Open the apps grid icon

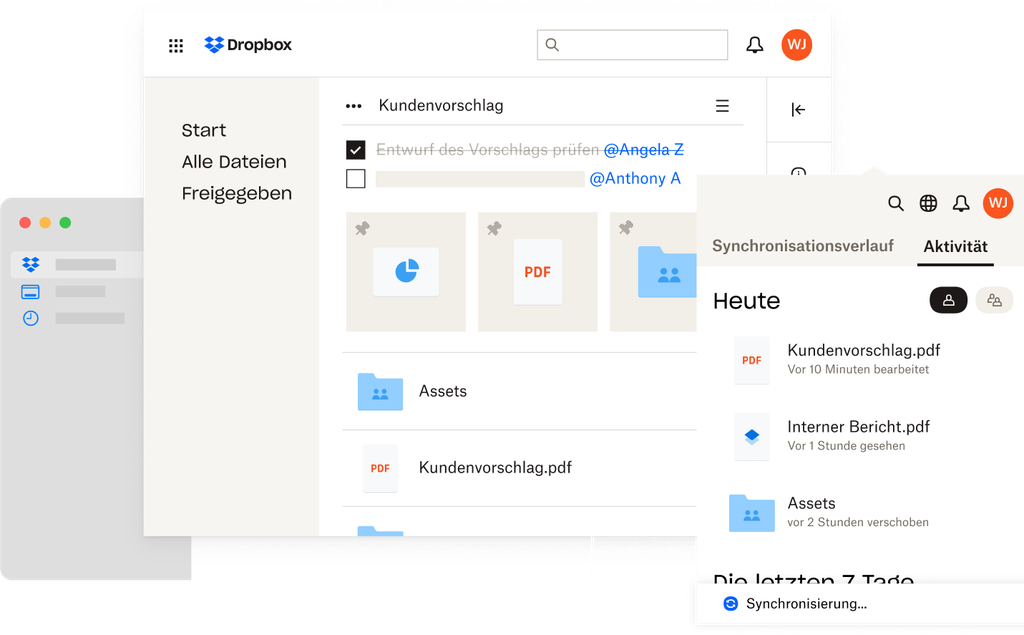[x=176, y=45]
